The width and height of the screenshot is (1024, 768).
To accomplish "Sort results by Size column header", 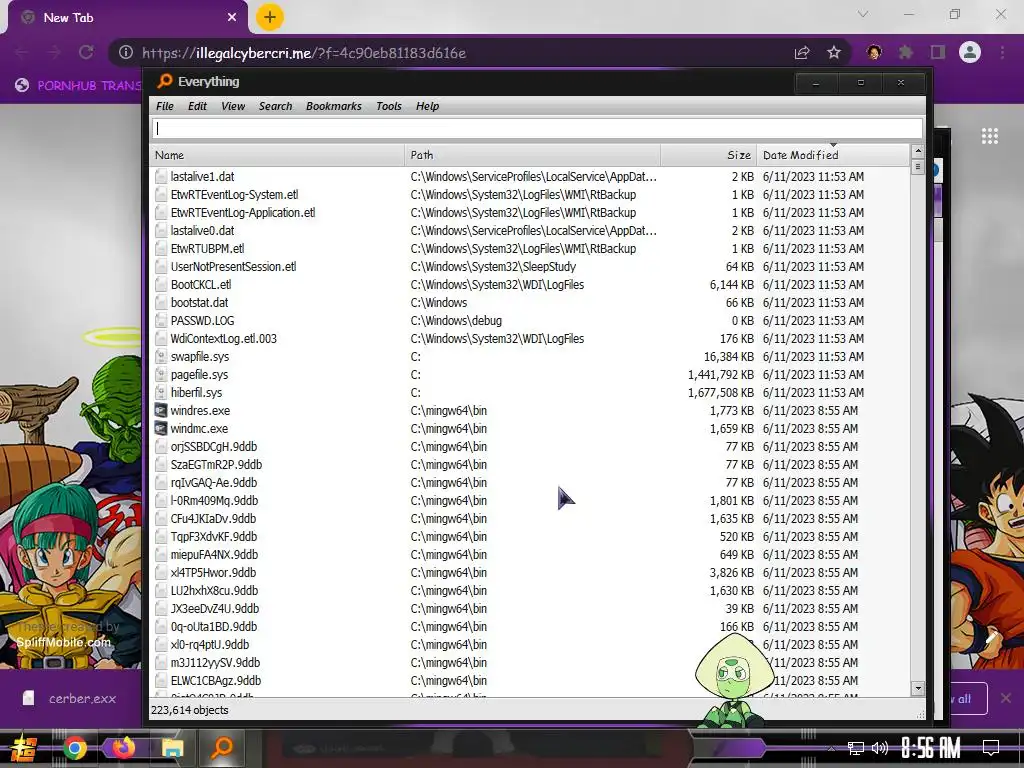I will pos(709,155).
